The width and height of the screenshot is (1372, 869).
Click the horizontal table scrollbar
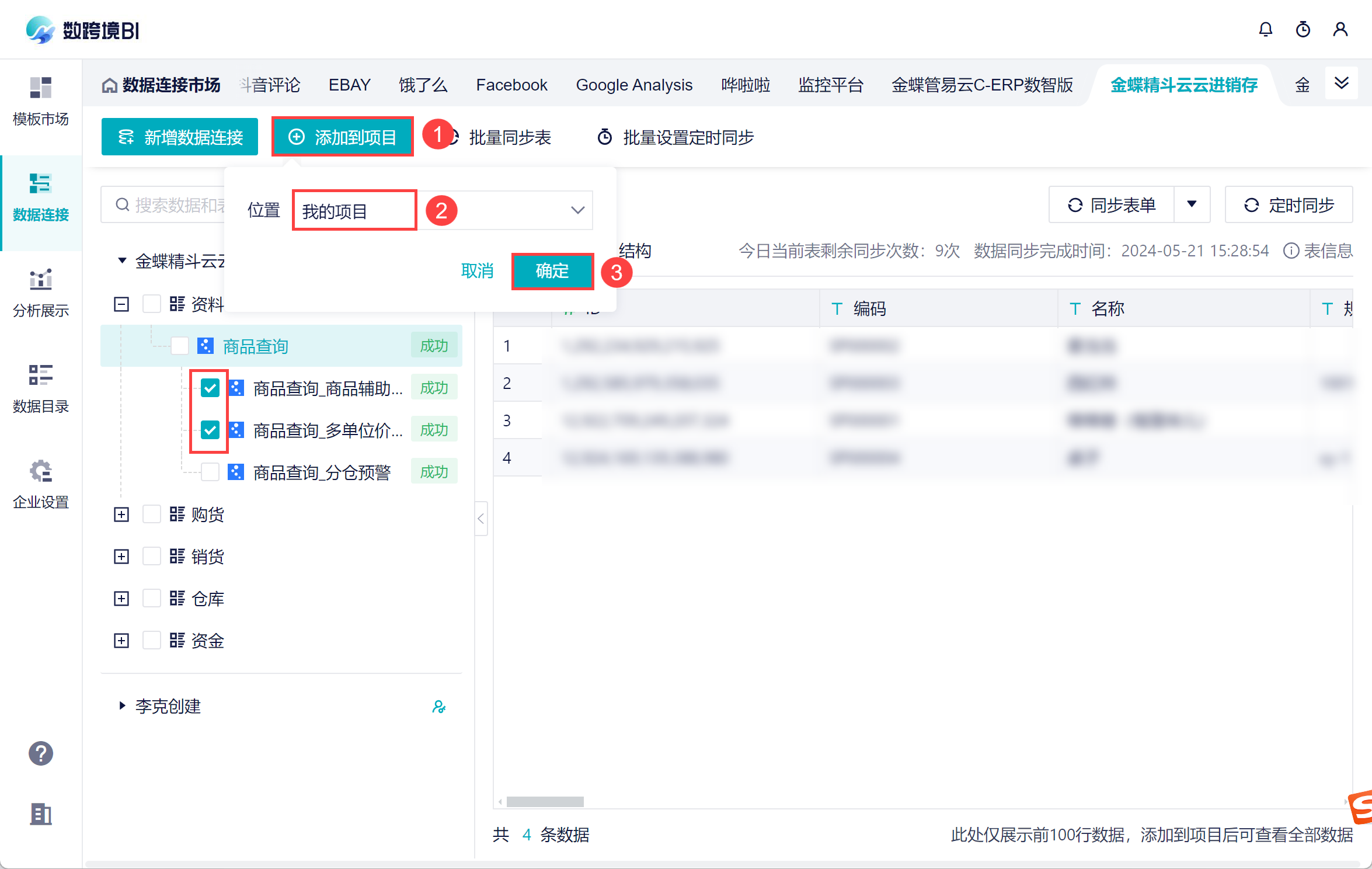pos(545,802)
